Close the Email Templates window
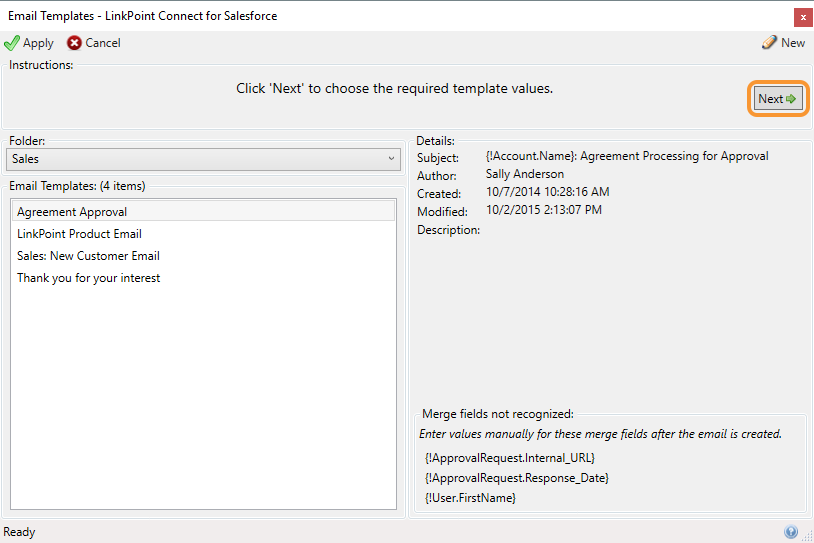 pyautogui.click(x=803, y=17)
